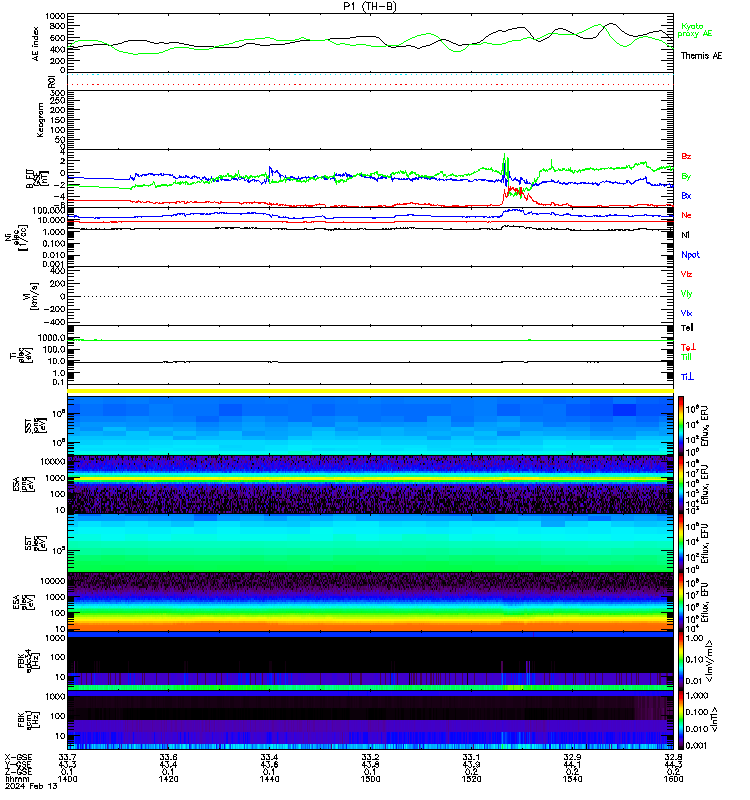Click the X-GSE value '32.9'

pos(572,758)
